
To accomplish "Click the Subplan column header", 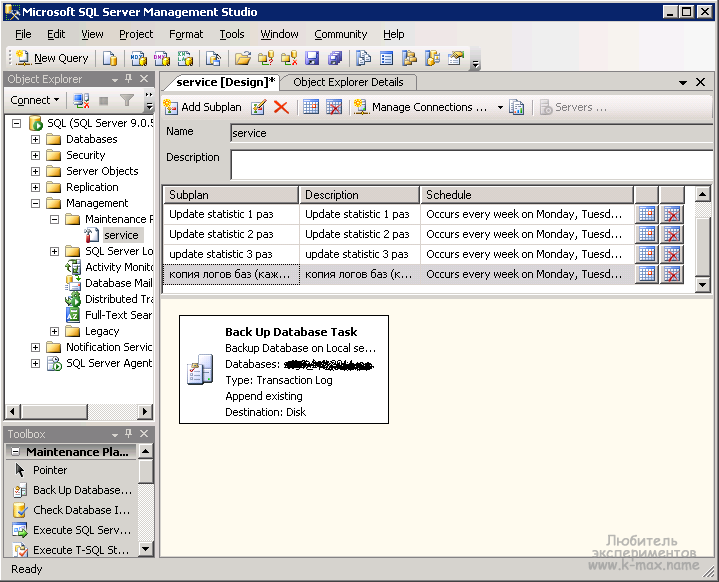I will tap(231, 195).
